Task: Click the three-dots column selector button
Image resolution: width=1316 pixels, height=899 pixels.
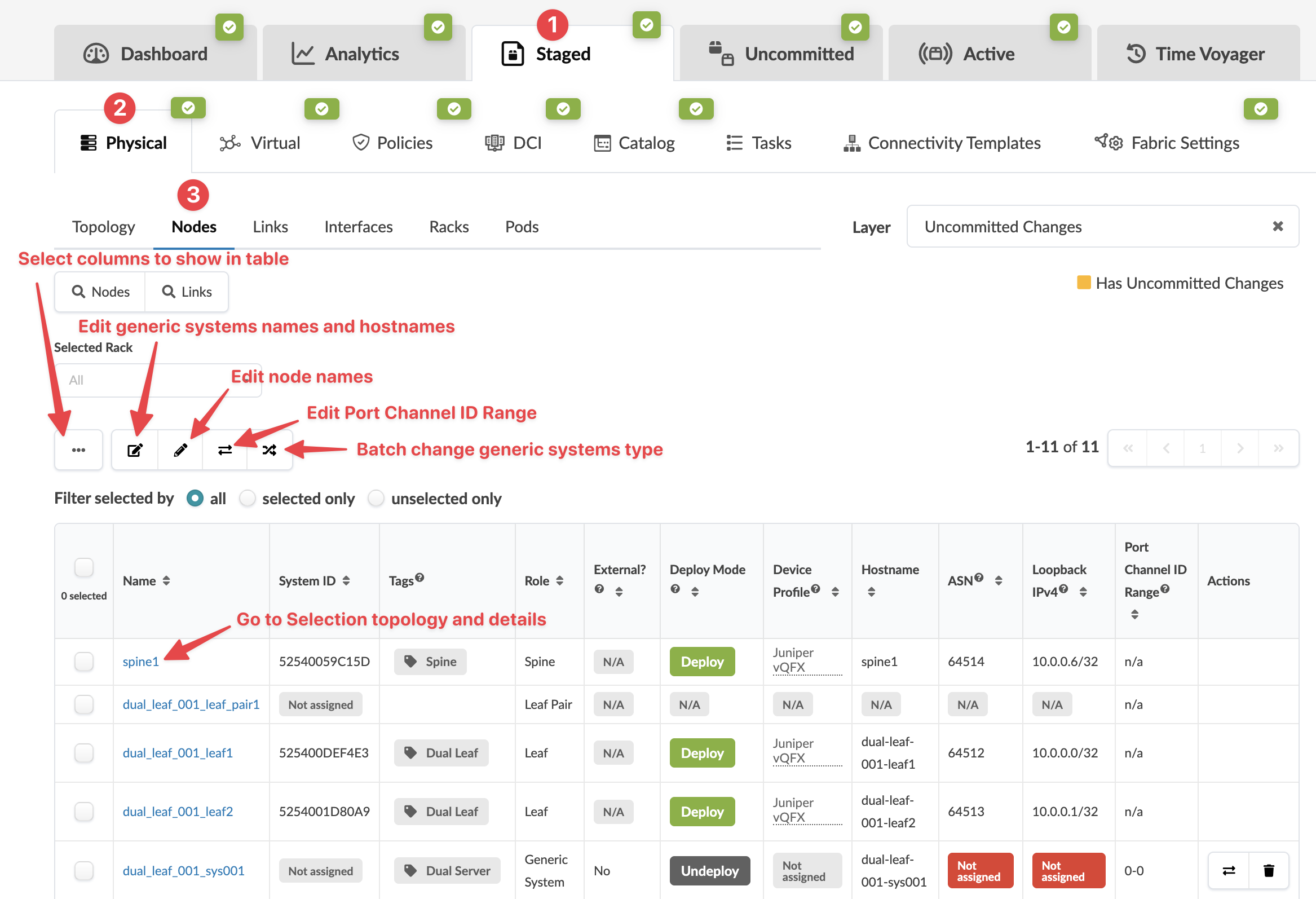Action: tap(78, 450)
